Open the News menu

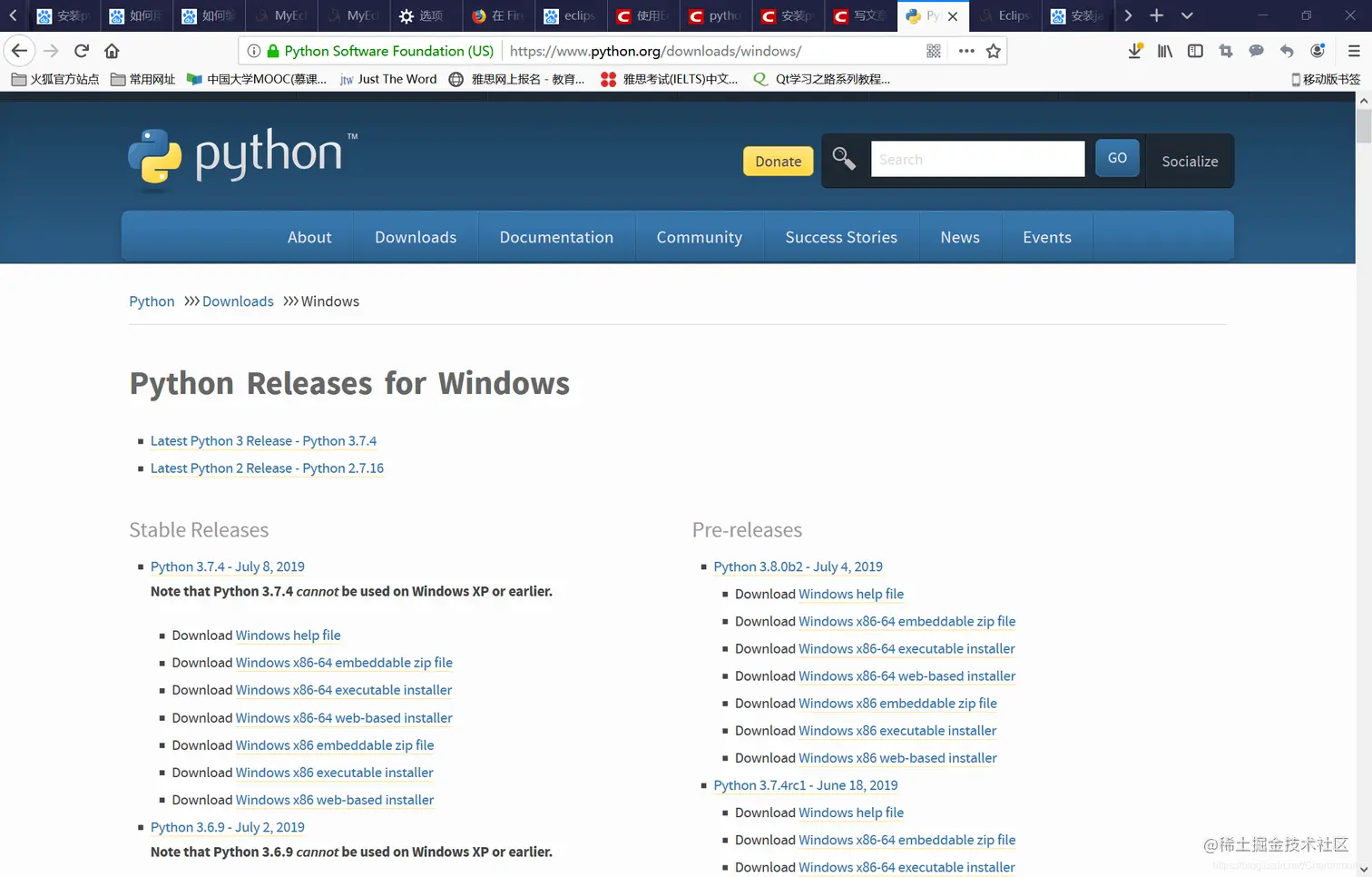point(960,237)
